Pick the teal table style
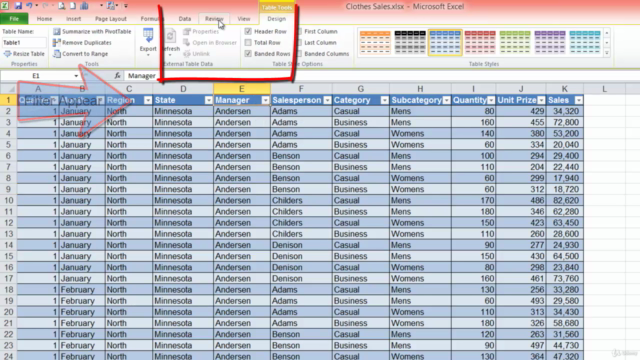Viewport: 640px width, 360px height. [585, 42]
